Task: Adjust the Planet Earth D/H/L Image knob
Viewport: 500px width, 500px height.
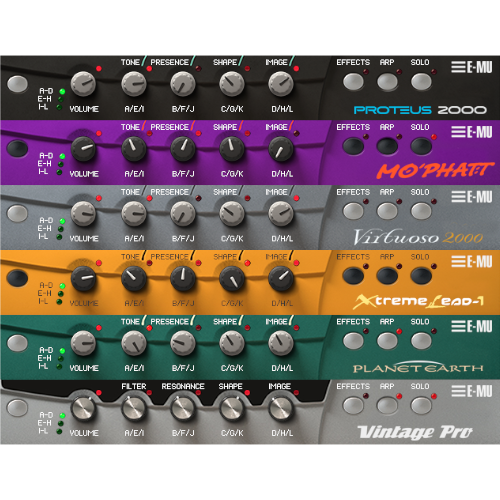Action: point(281,343)
